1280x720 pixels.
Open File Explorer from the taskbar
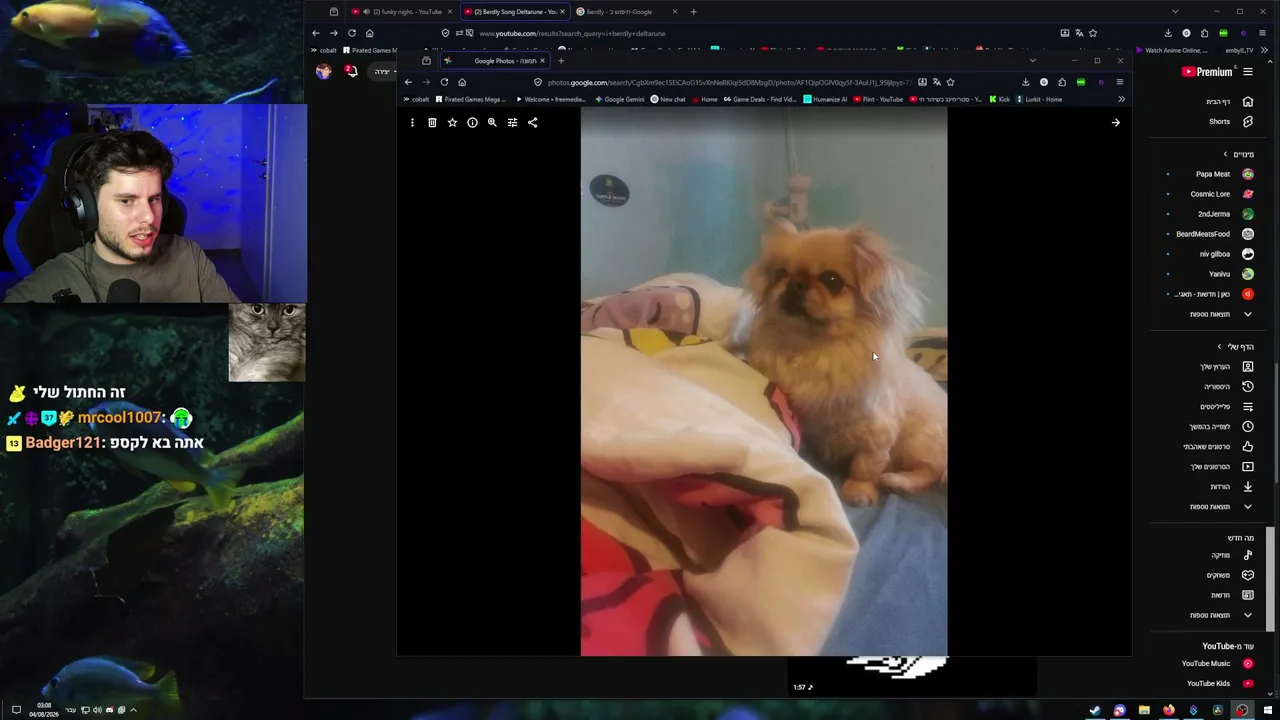(1144, 711)
